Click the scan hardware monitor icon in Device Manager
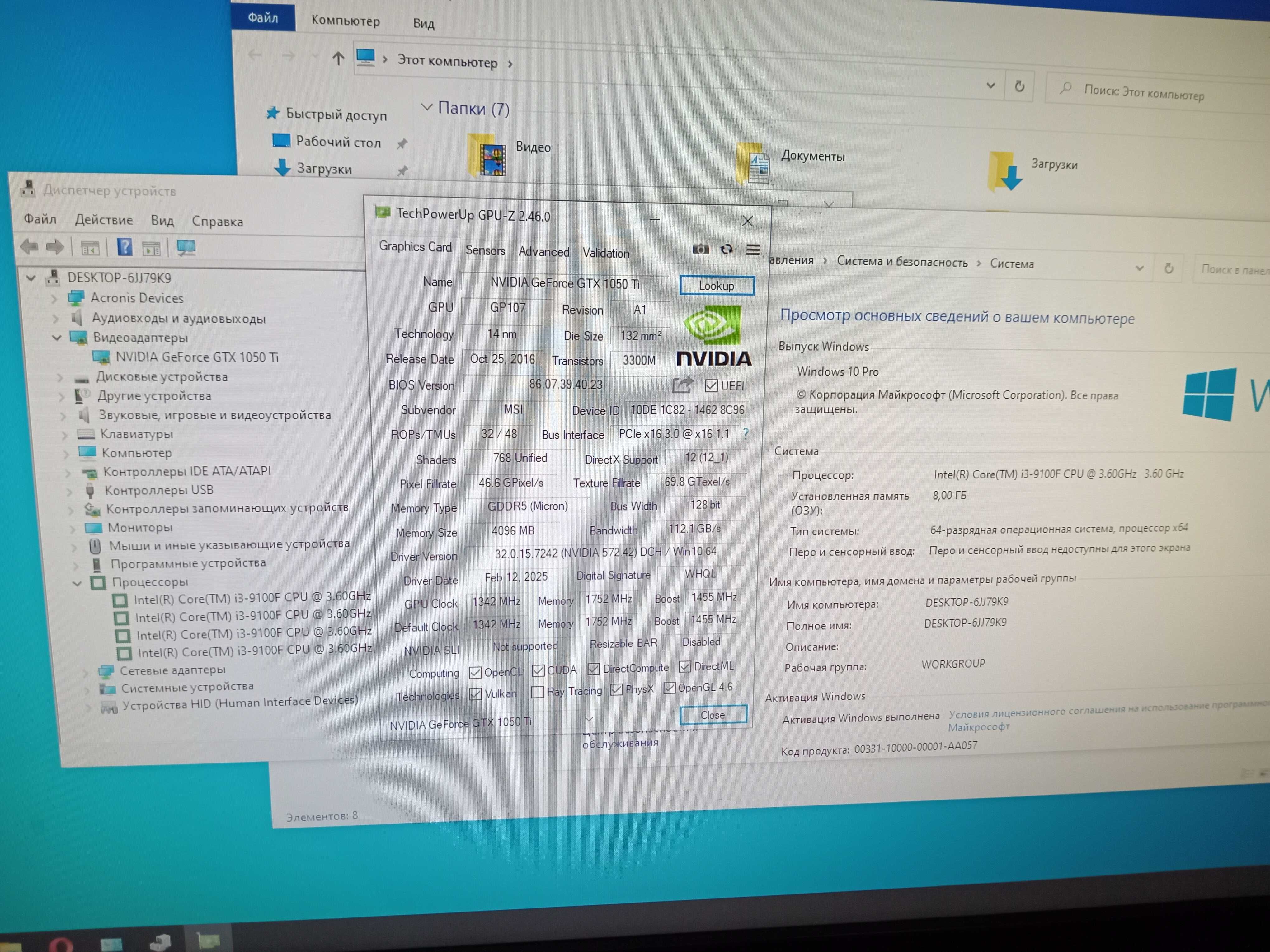The height and width of the screenshot is (952, 1270). pyautogui.click(x=186, y=248)
